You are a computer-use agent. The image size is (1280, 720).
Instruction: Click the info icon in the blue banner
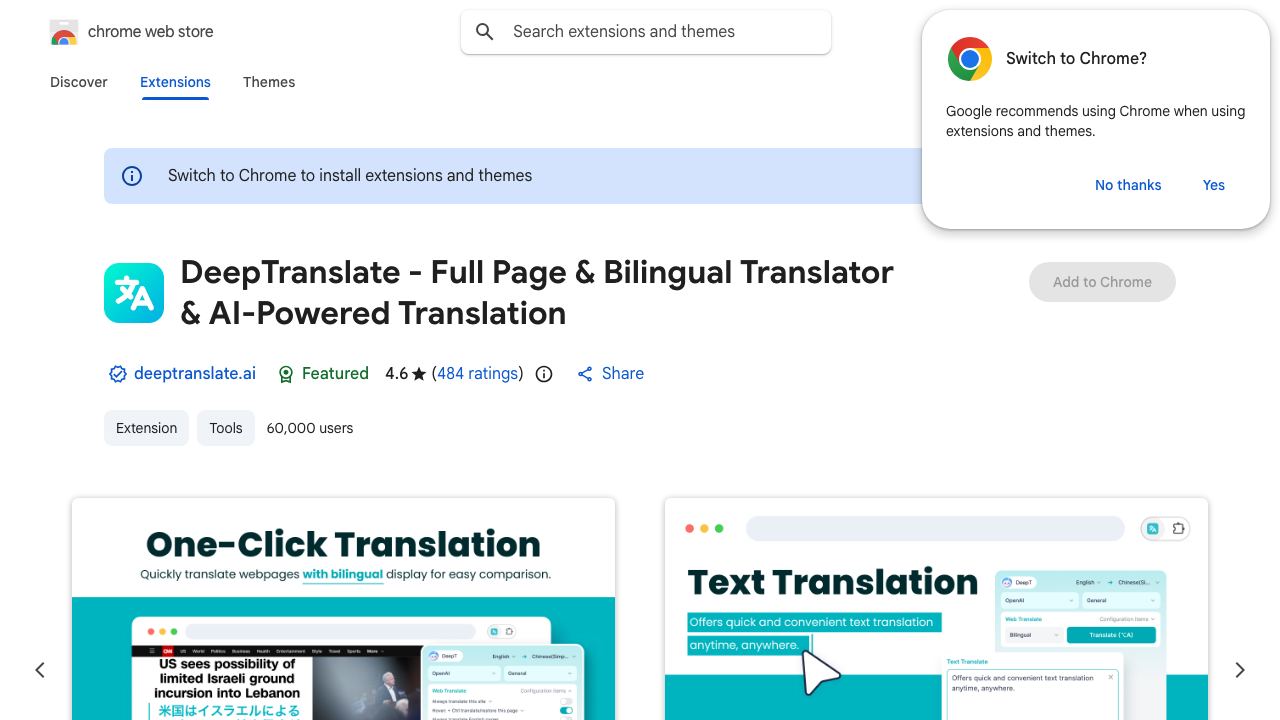click(x=132, y=176)
